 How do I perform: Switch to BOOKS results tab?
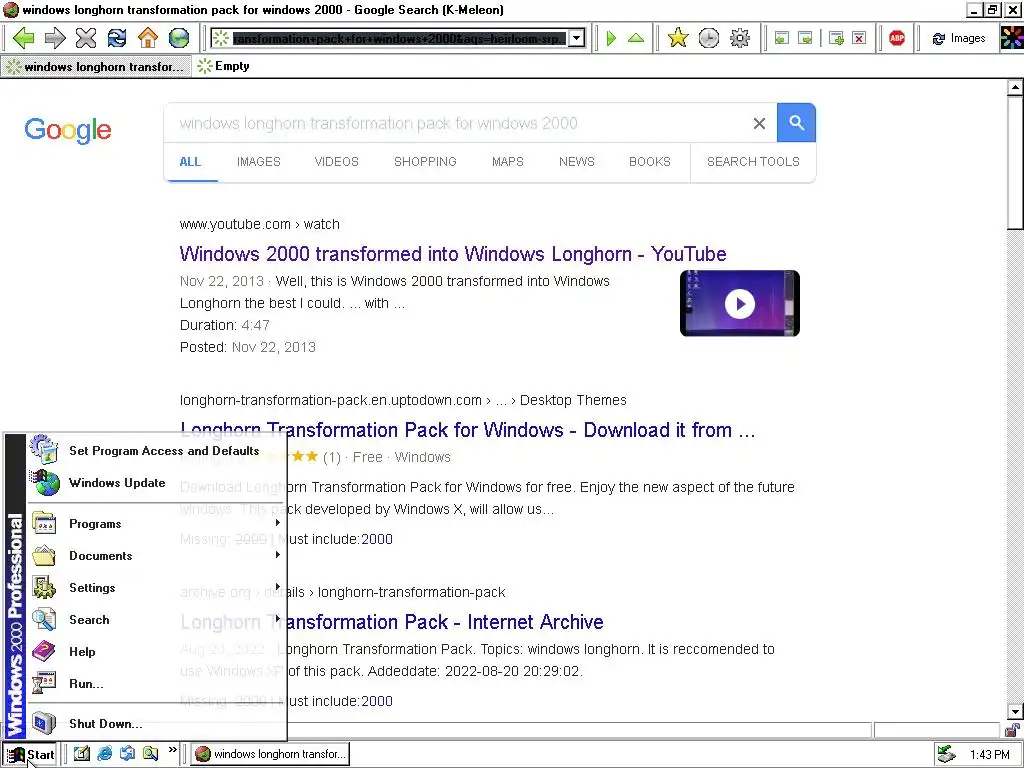650,162
